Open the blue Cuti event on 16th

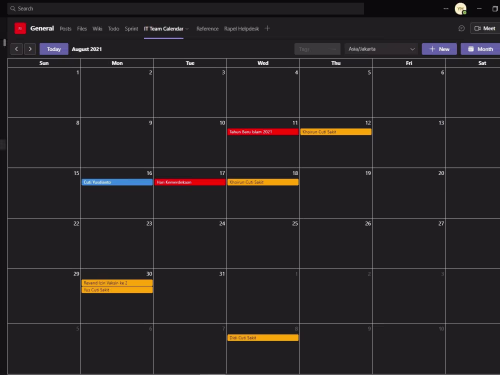coord(117,182)
